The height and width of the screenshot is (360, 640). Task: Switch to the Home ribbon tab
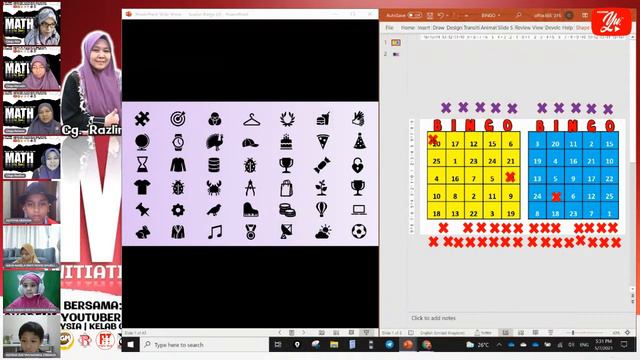[x=407, y=27]
